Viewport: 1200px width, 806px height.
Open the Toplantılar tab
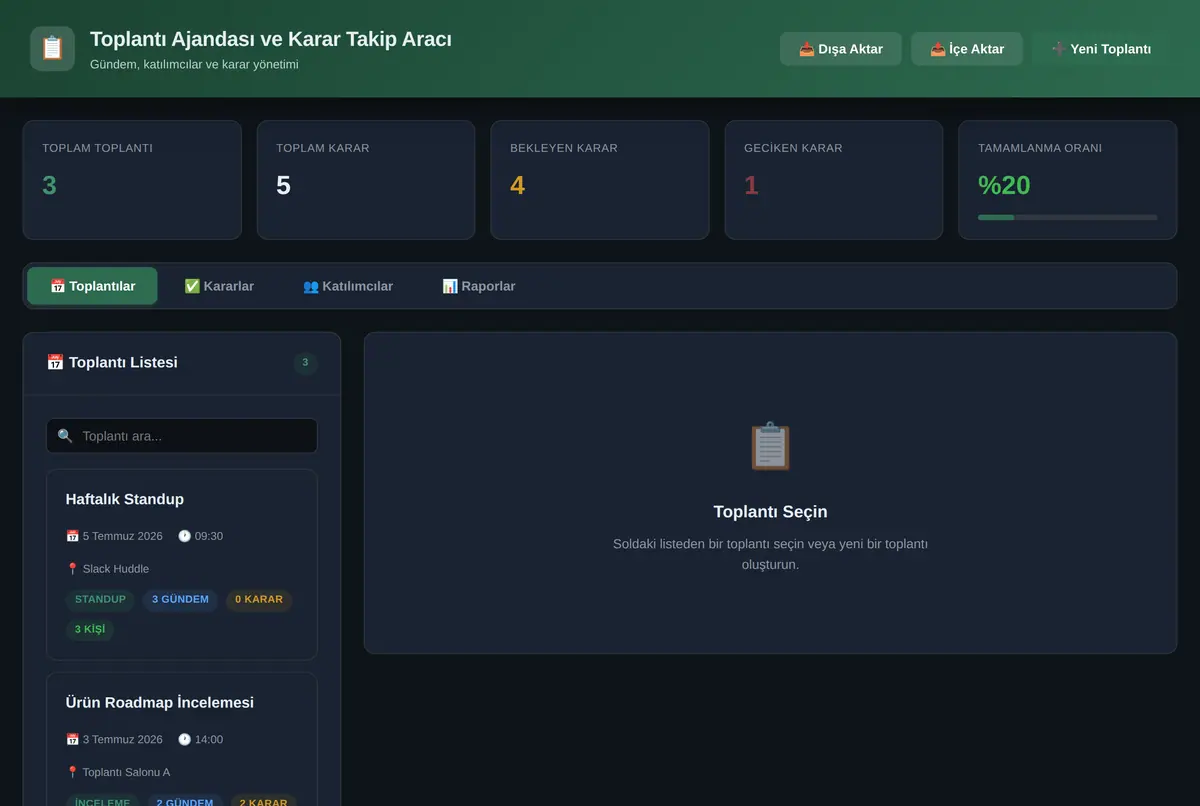(92, 286)
